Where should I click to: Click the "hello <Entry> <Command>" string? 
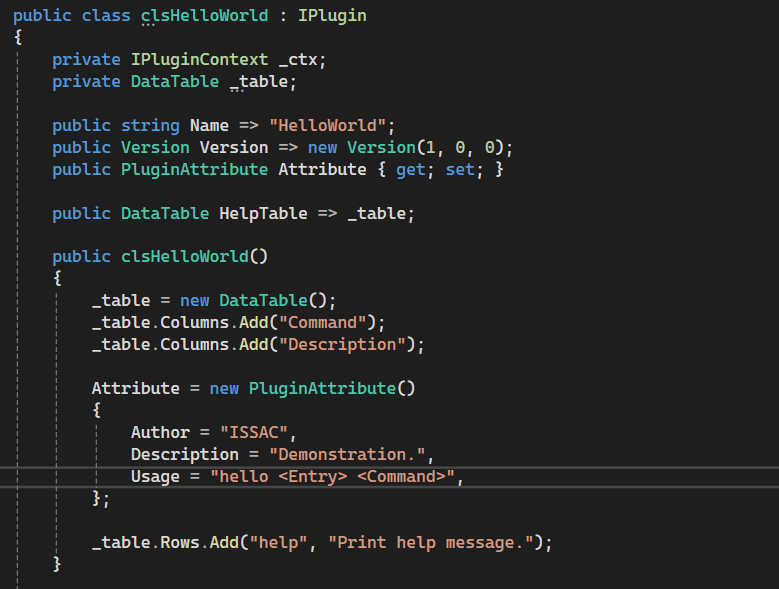click(x=332, y=476)
